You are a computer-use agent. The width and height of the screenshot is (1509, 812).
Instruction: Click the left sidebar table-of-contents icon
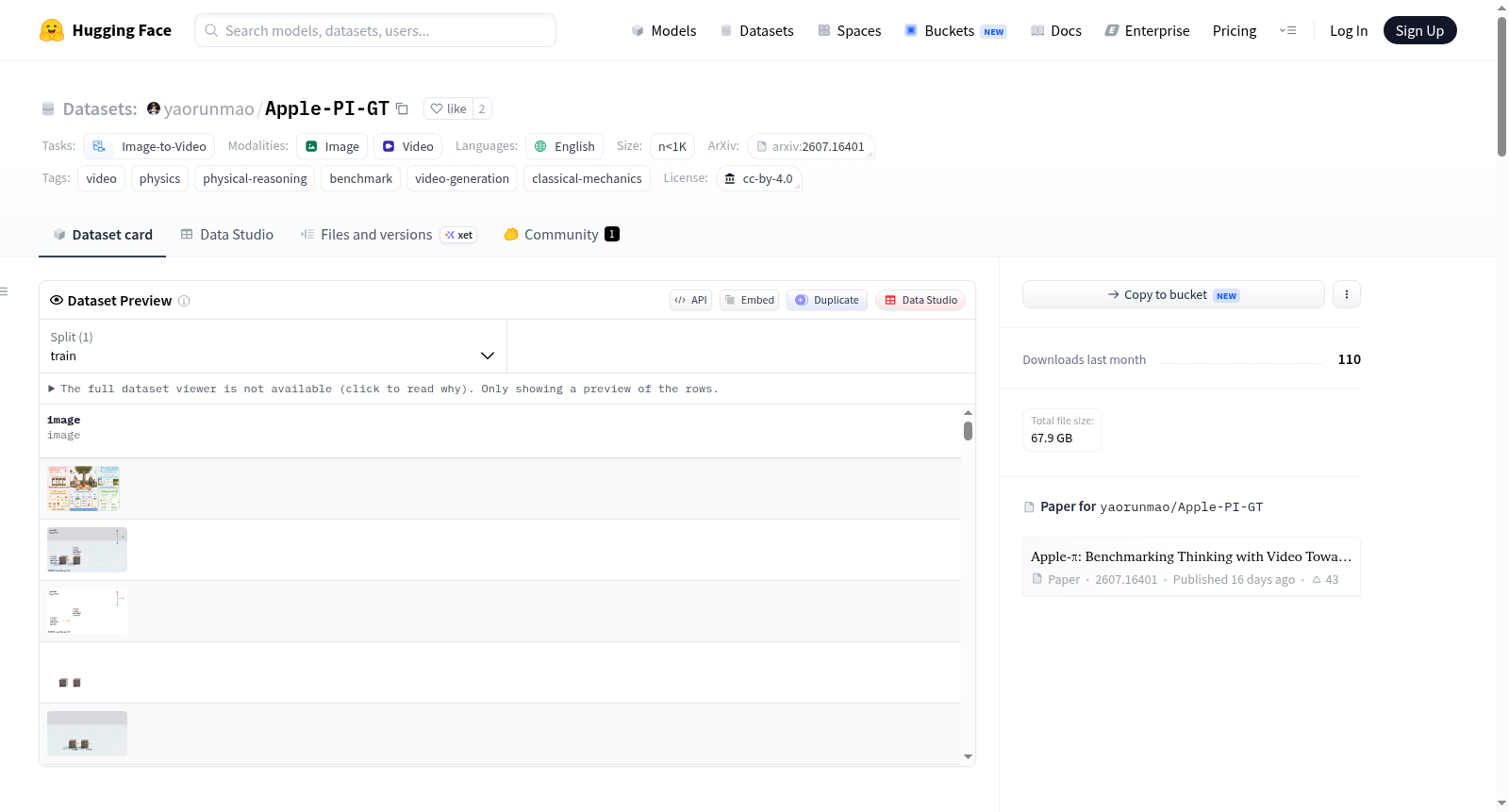[x=4, y=291]
